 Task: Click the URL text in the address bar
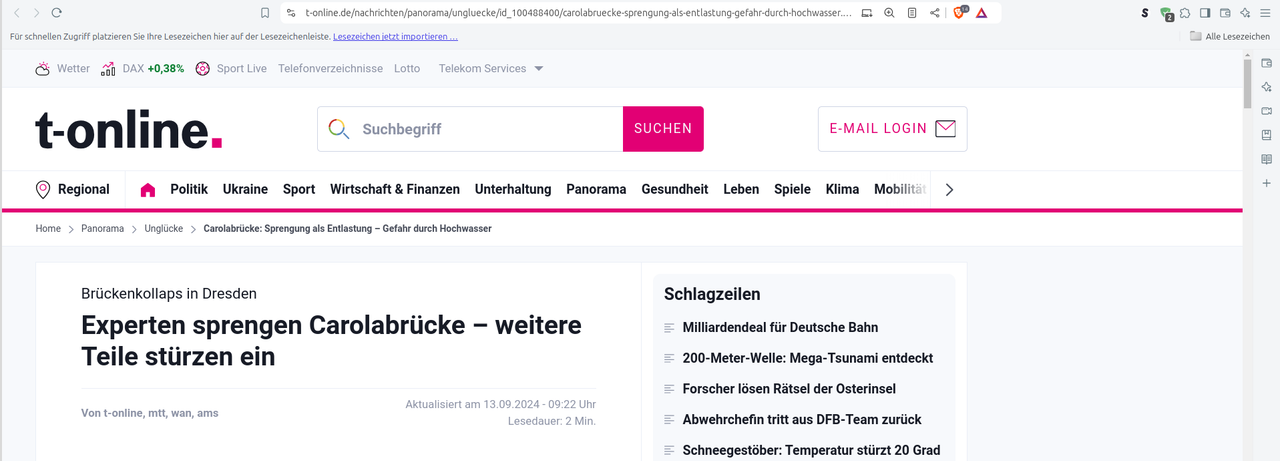pyautogui.click(x=579, y=13)
